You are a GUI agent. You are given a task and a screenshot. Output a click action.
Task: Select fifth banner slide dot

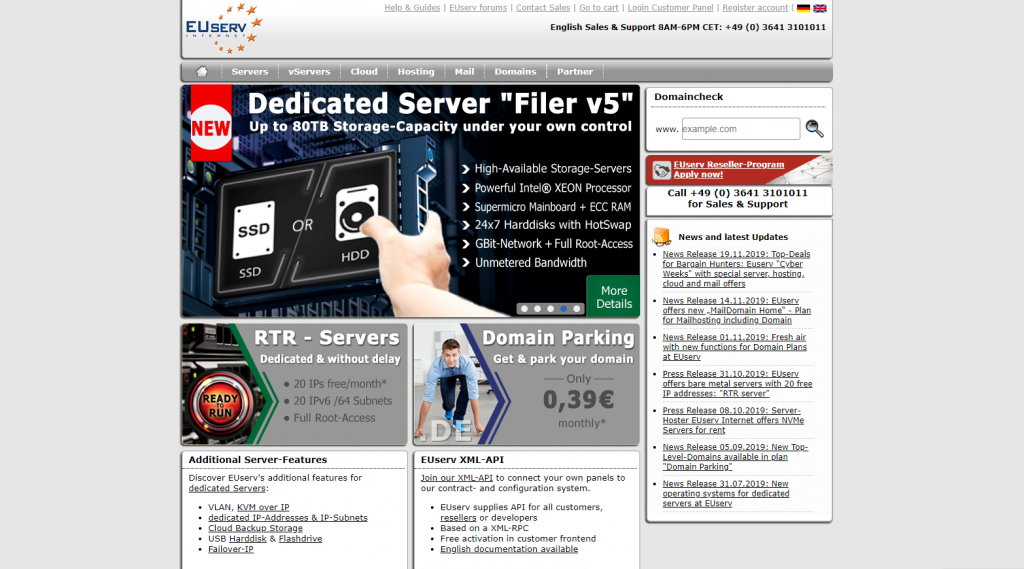(x=576, y=308)
